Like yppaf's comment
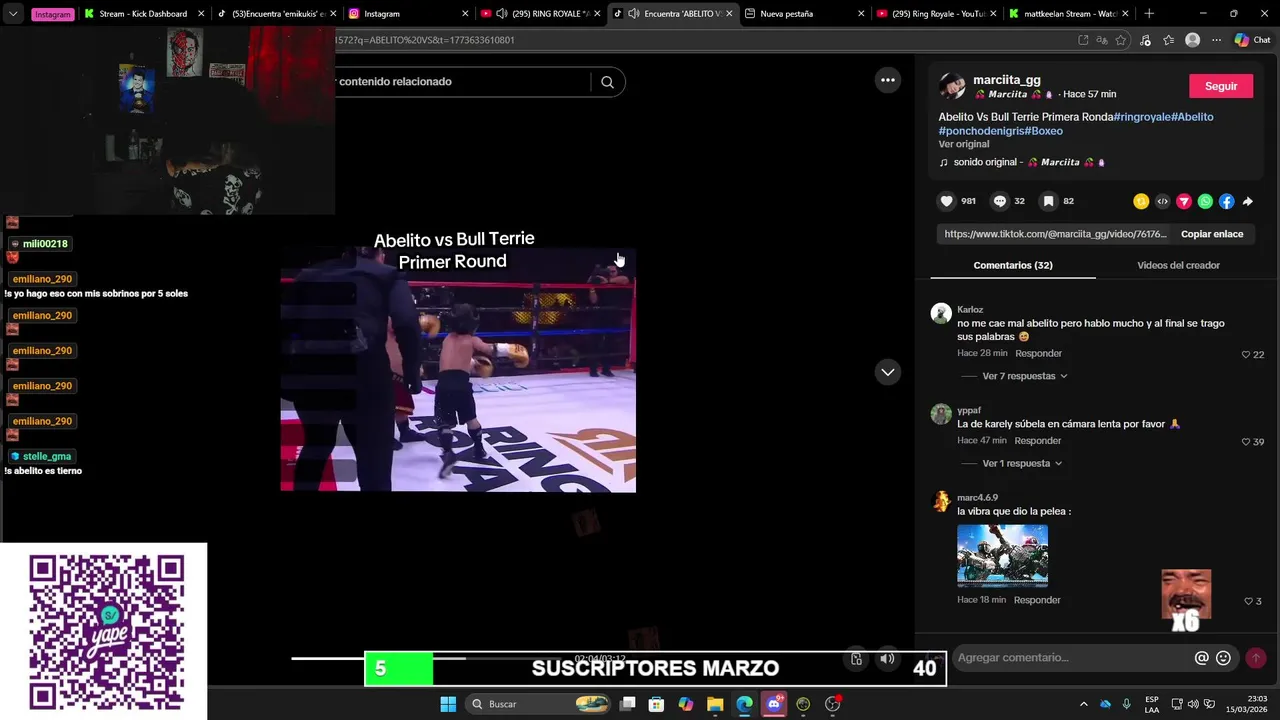 pos(1246,441)
